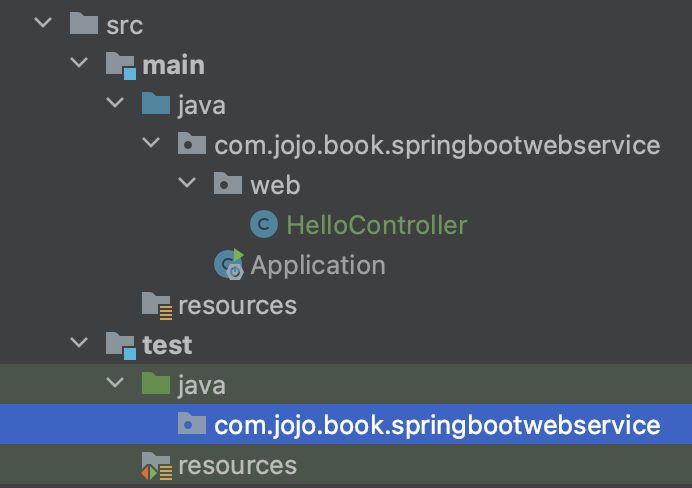The width and height of the screenshot is (692, 488).
Task: Select the test module label
Action: point(167,345)
